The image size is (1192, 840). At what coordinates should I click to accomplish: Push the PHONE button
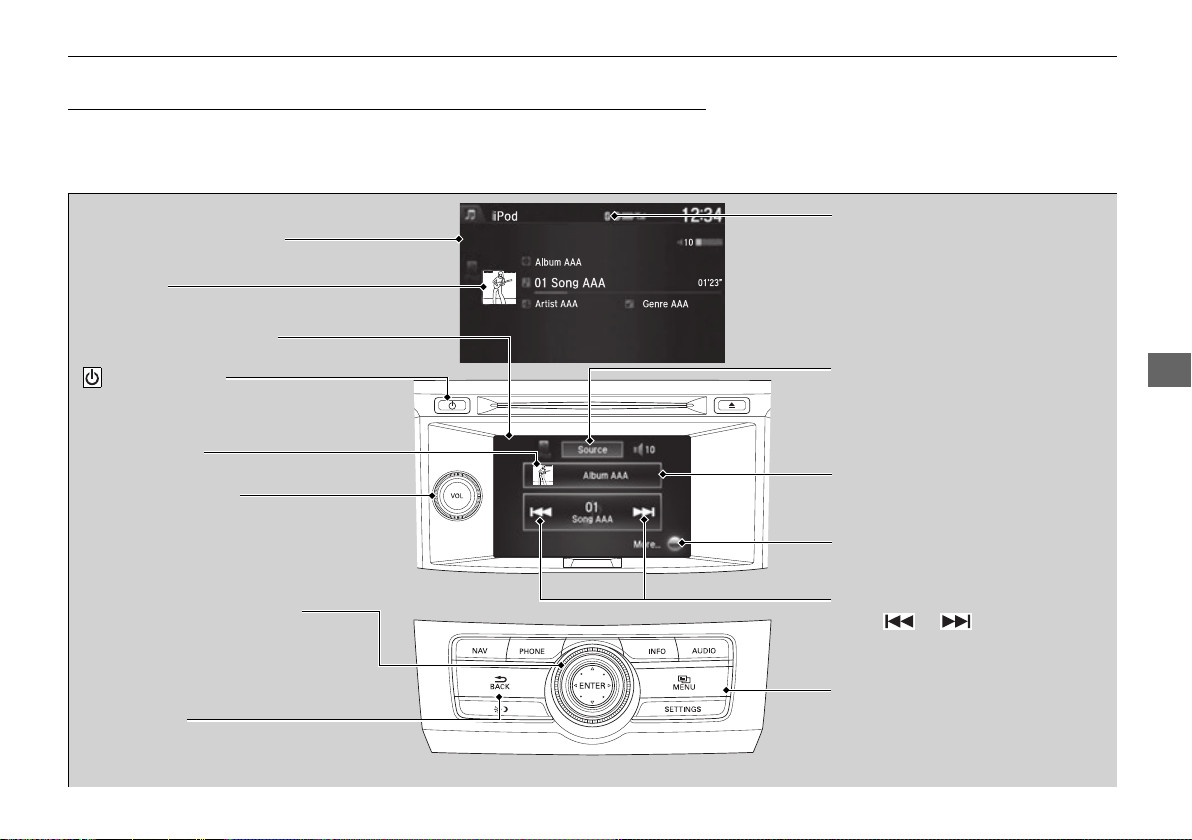(x=532, y=651)
